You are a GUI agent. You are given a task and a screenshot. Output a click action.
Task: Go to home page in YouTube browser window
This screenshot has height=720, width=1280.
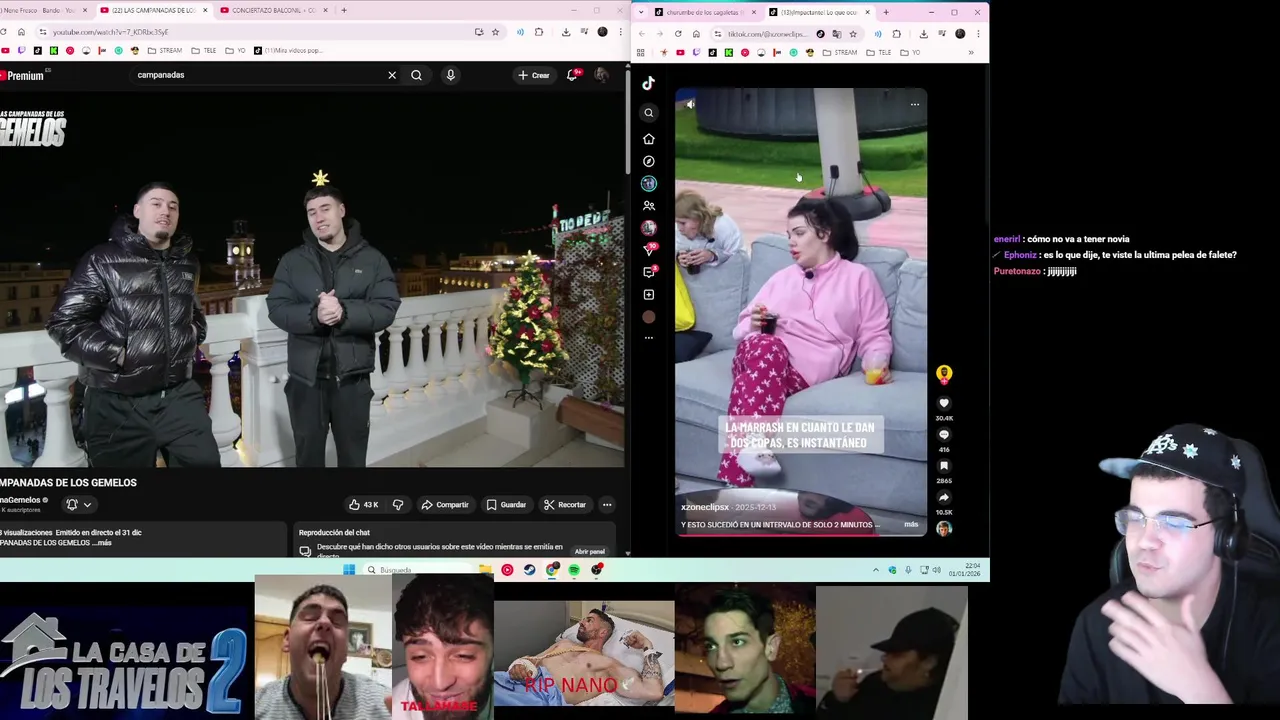tap(21, 32)
